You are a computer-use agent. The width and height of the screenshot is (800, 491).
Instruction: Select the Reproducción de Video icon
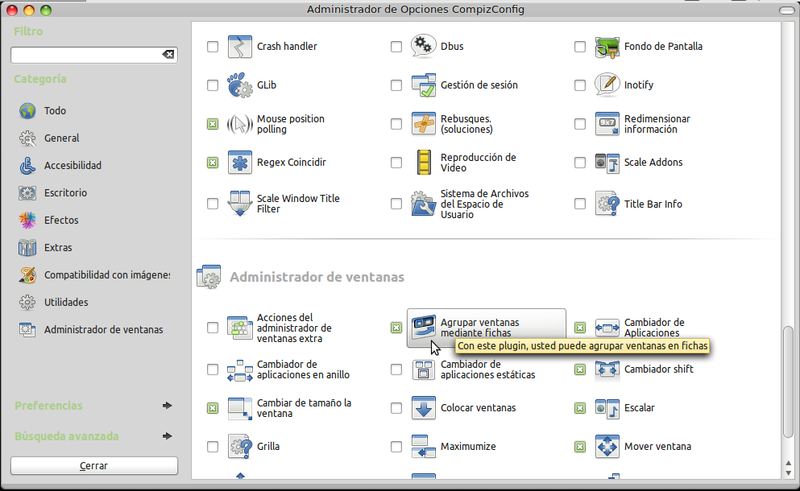coord(424,162)
